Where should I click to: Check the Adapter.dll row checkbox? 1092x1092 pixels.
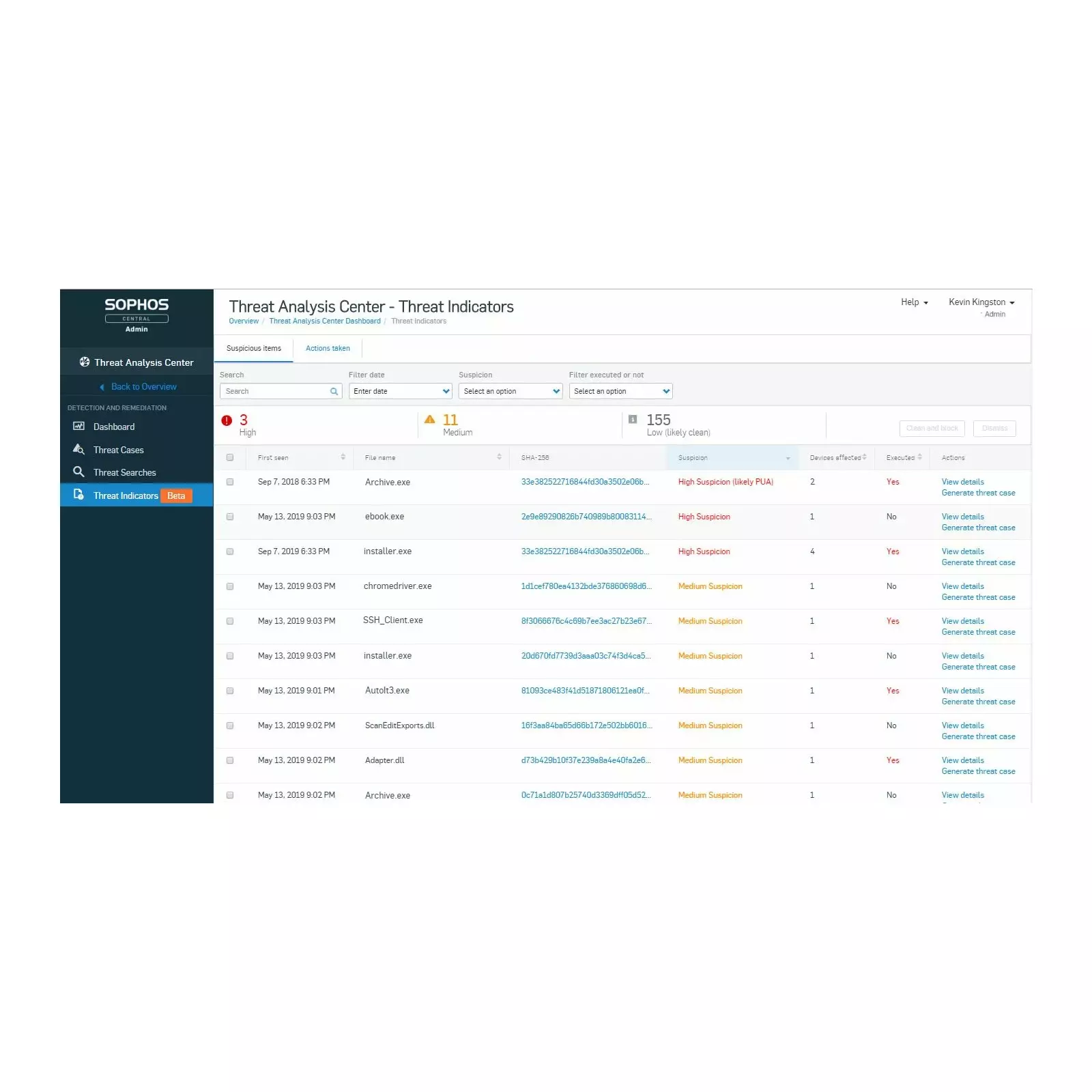pos(230,760)
